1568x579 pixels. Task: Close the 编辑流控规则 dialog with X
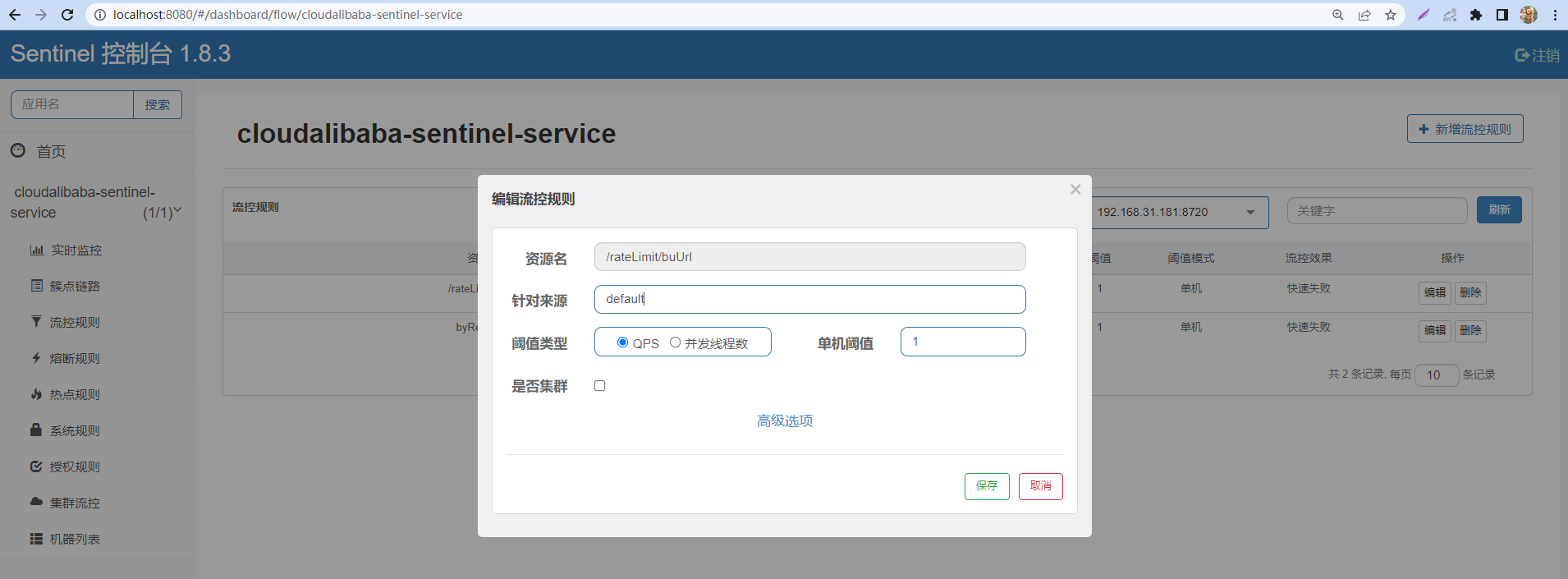[1075, 190]
